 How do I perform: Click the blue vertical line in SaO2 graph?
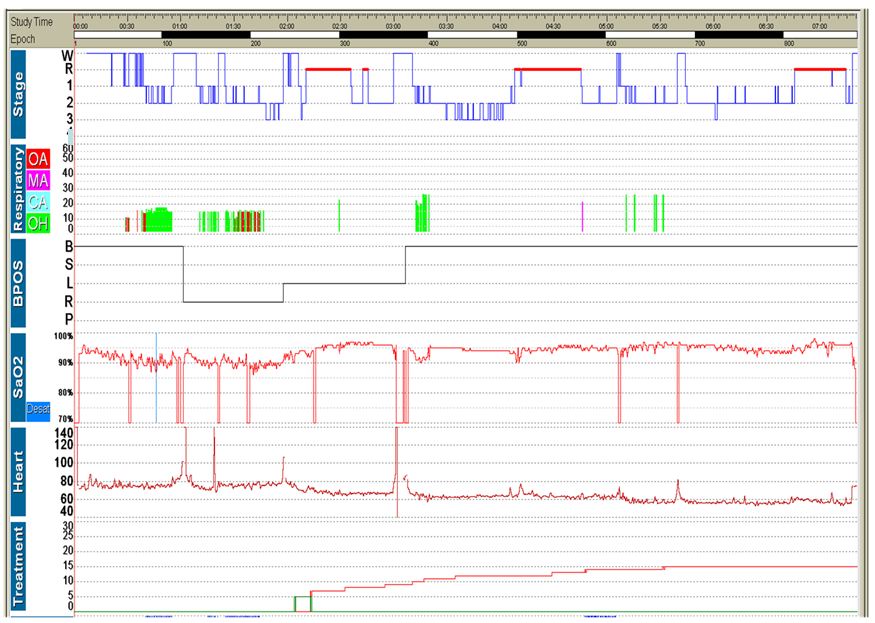(x=156, y=380)
